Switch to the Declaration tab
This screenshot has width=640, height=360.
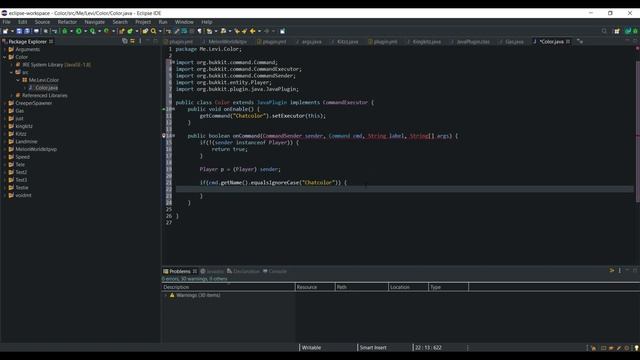[x=243, y=271]
